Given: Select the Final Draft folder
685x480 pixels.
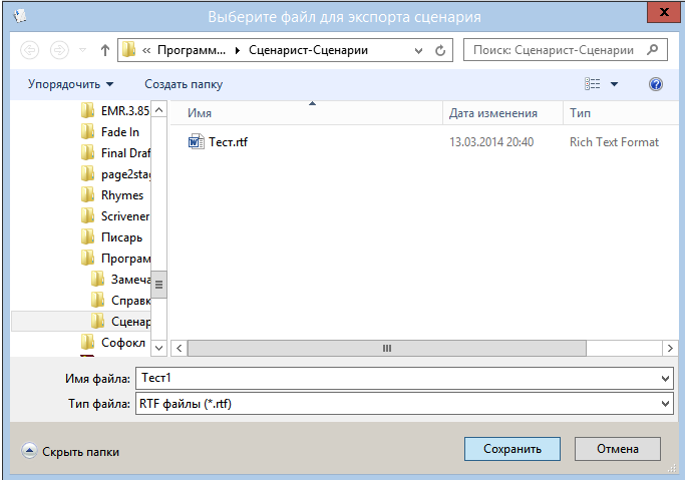Looking at the screenshot, I should pos(115,152).
